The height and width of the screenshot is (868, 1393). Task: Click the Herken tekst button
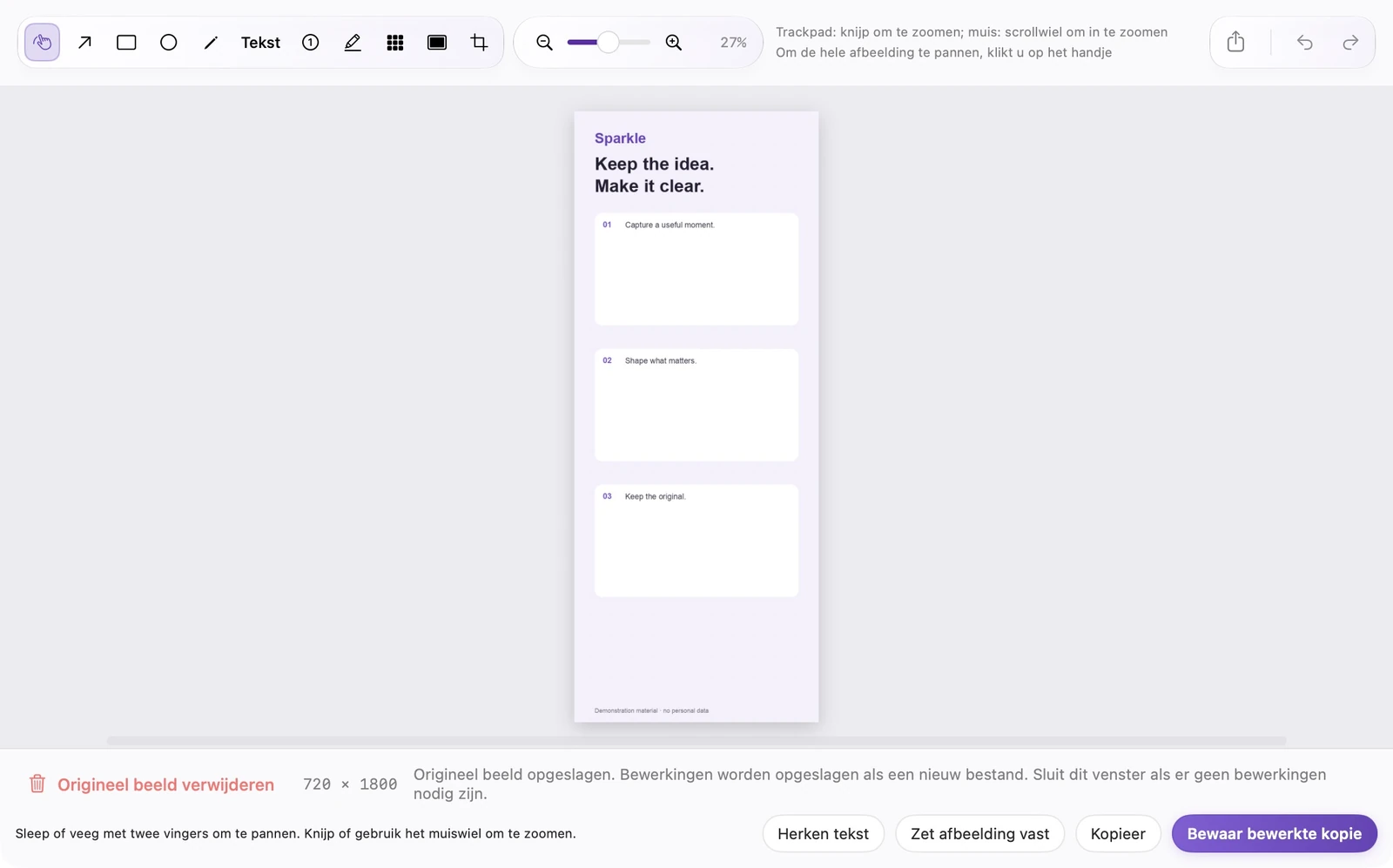tap(823, 834)
